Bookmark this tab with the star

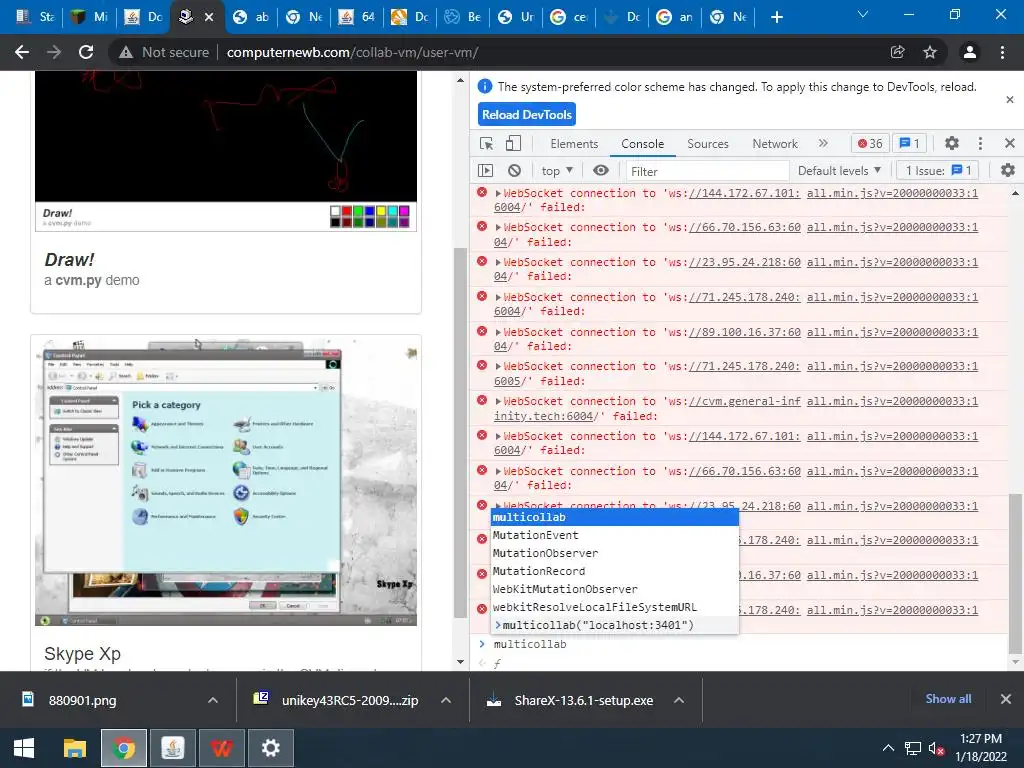tap(930, 52)
